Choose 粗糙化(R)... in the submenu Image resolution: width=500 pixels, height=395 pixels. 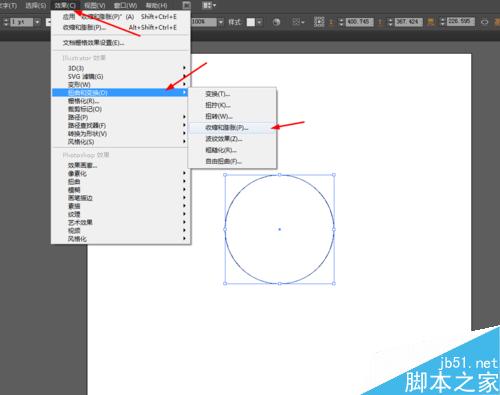pos(232,150)
